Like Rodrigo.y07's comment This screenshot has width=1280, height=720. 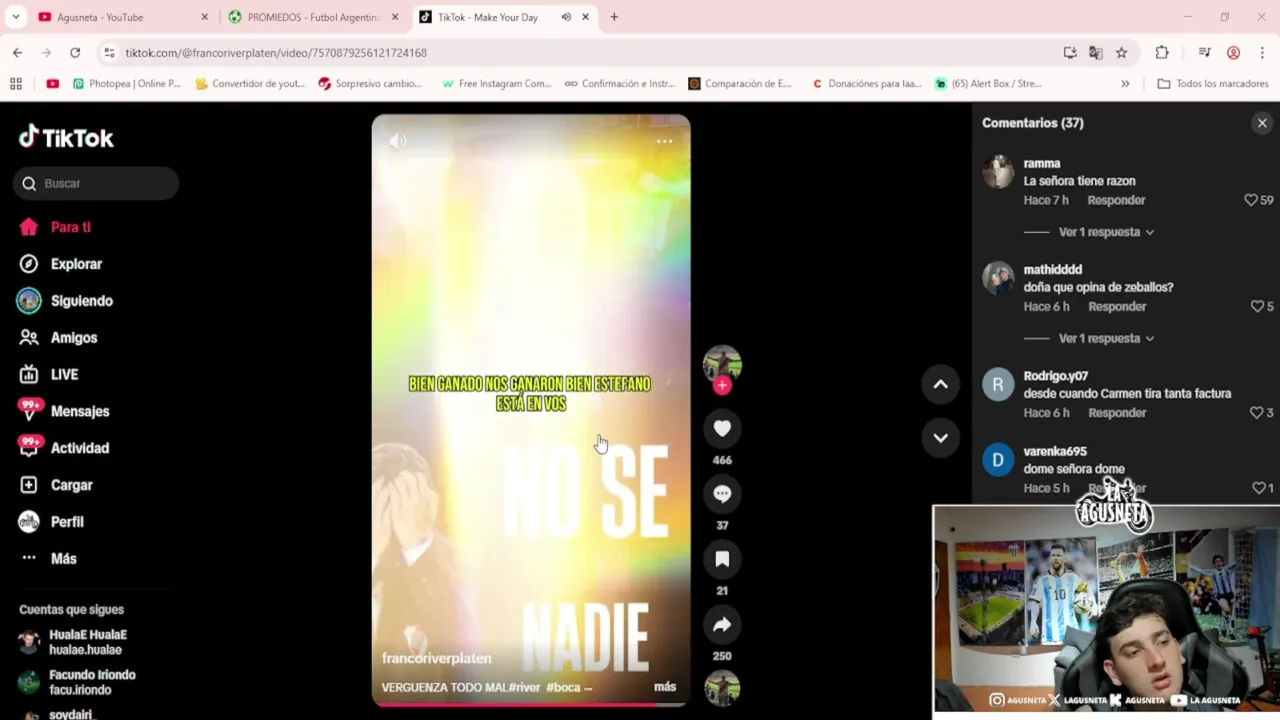point(1257,412)
